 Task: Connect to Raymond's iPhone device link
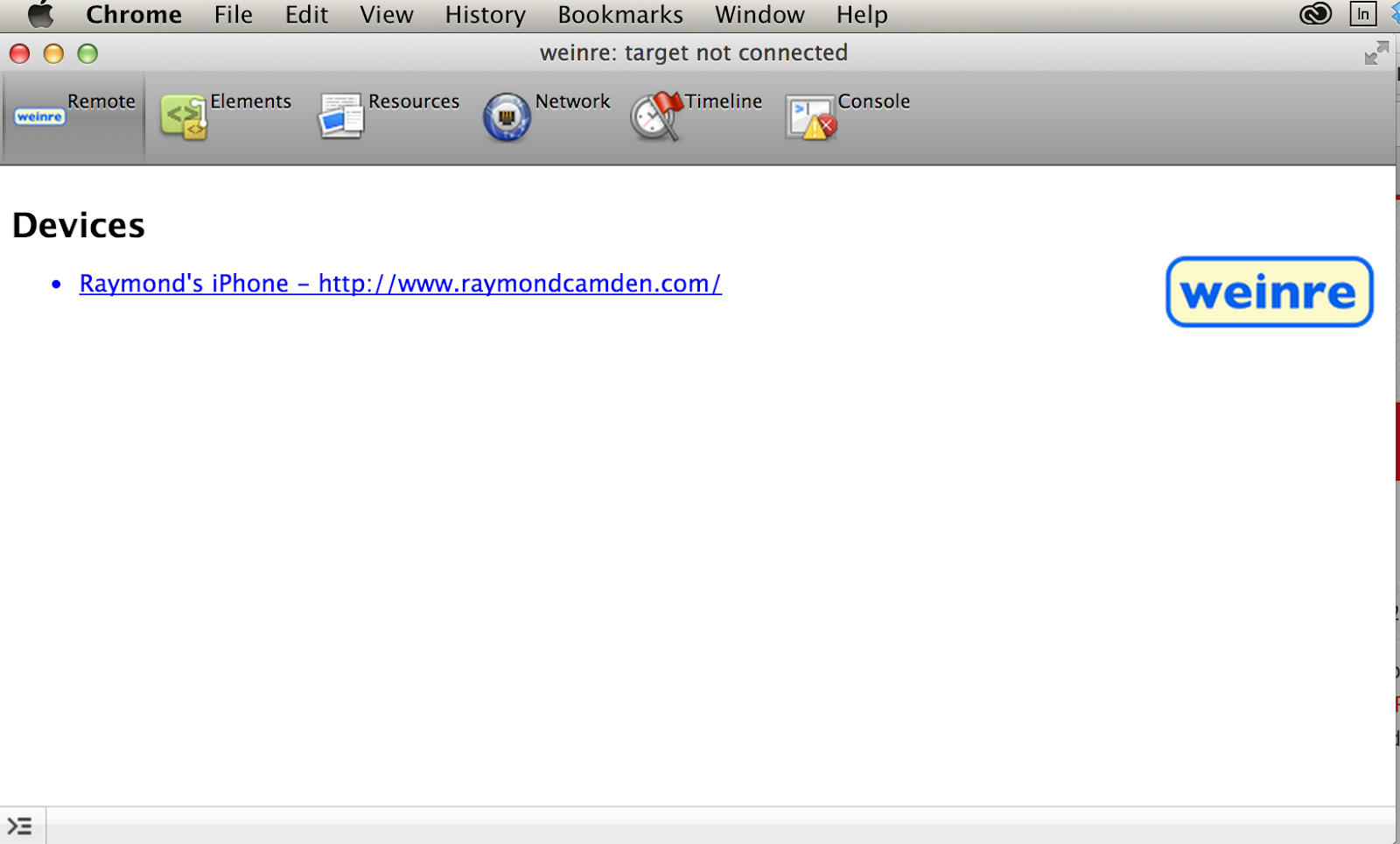[400, 284]
